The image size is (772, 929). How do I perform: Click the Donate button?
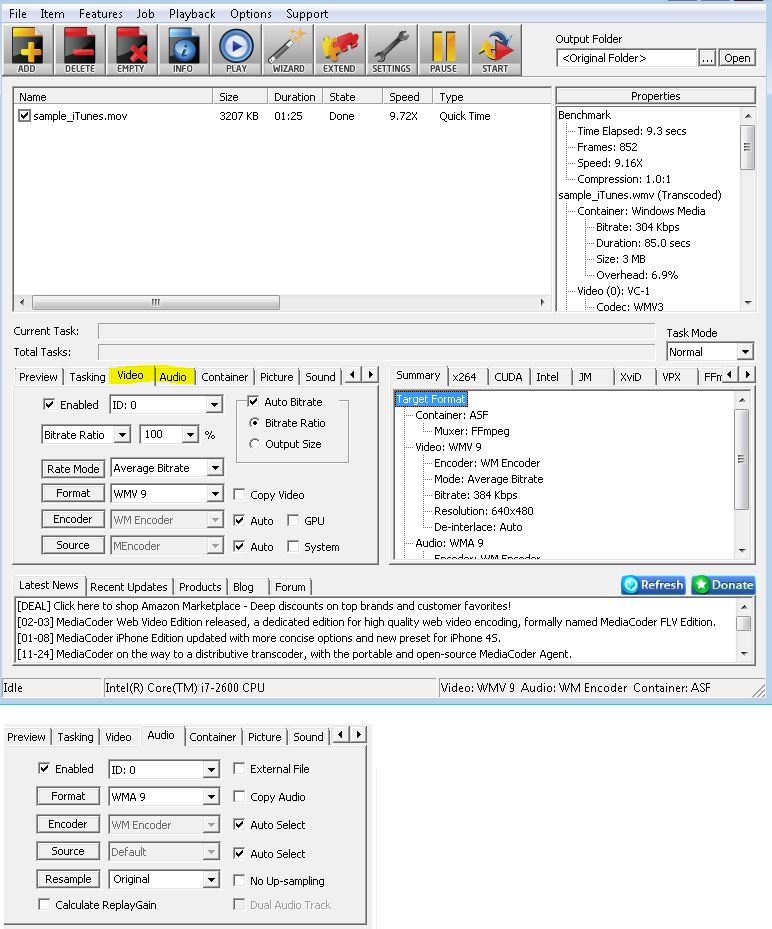(x=723, y=585)
